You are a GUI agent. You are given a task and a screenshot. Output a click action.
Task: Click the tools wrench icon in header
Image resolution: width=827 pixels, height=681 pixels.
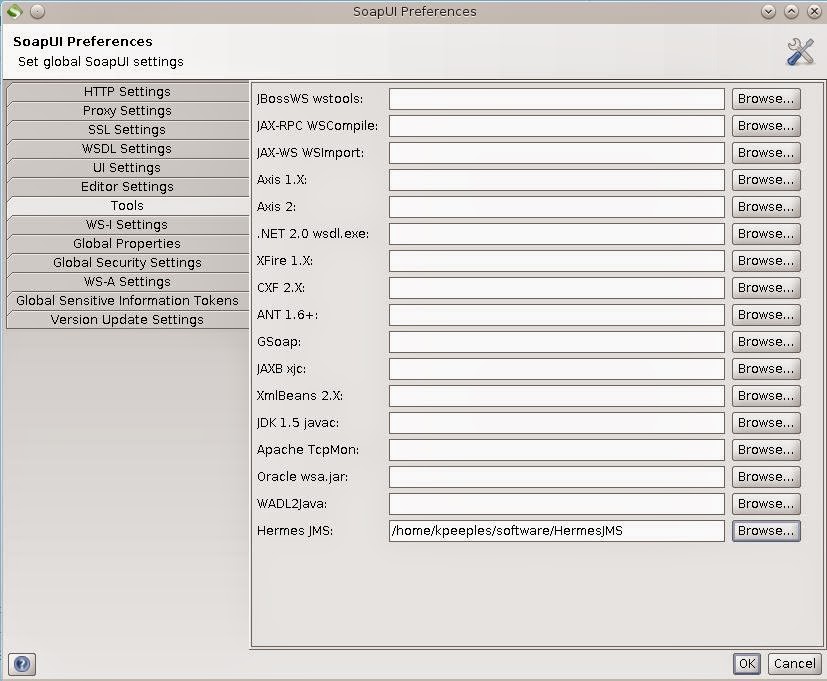pos(800,52)
